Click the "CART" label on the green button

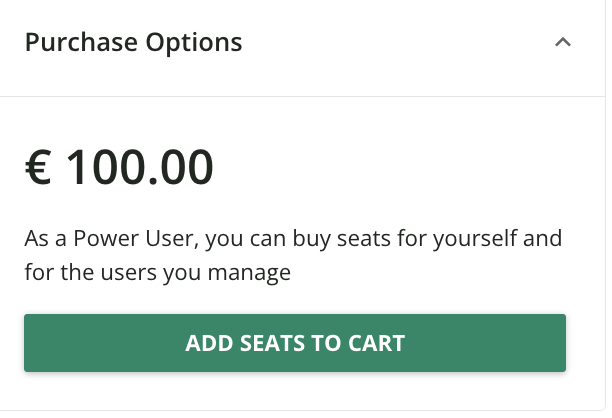[377, 343]
